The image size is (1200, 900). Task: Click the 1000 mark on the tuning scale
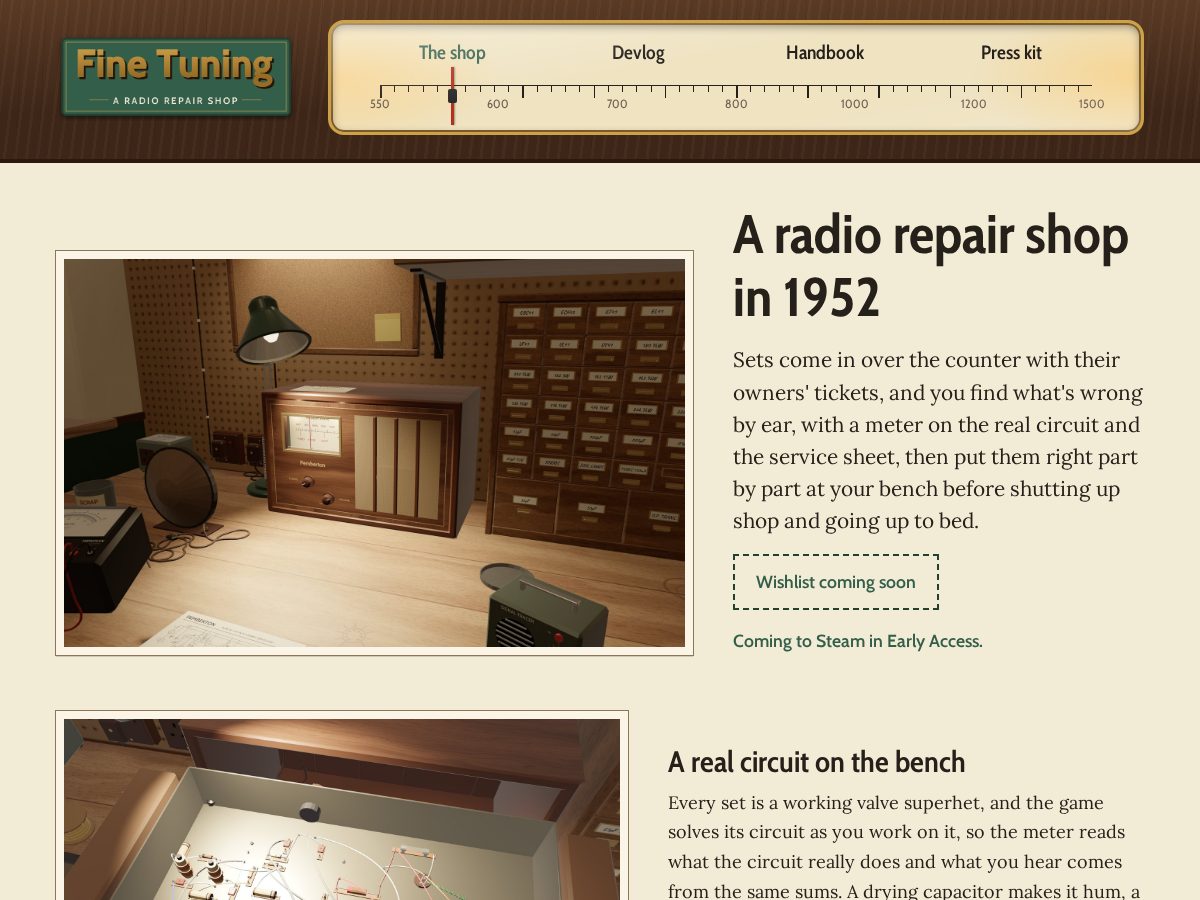pos(855,104)
